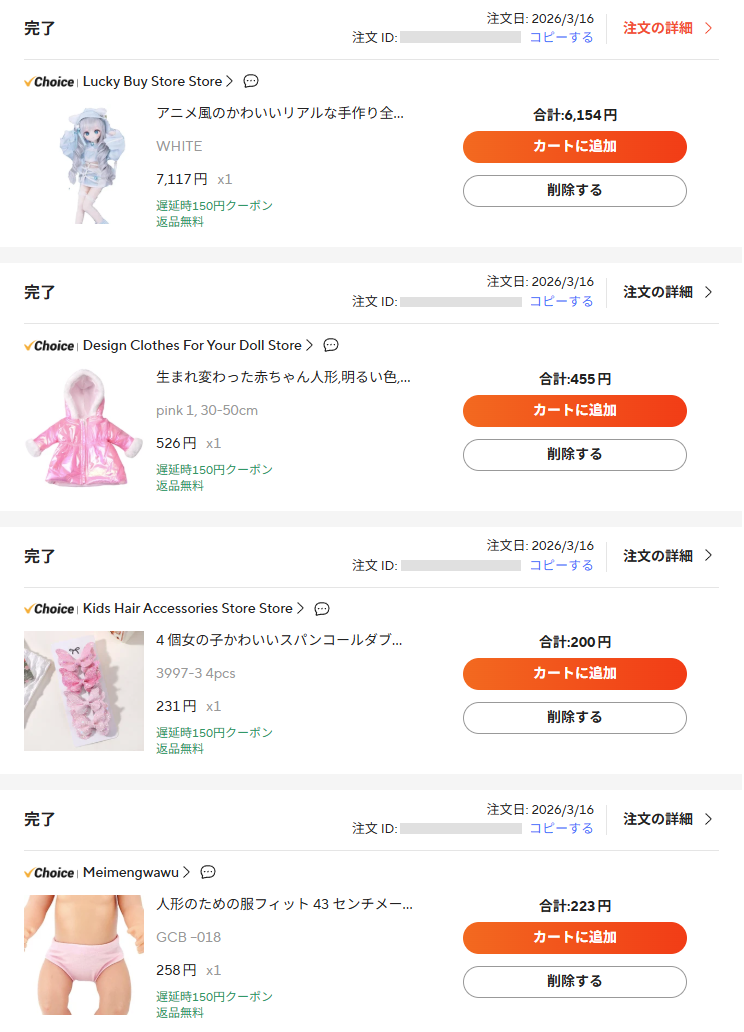The width and height of the screenshot is (744, 1032).
Task: Open Lucky Buy Store Store page chevron
Action: [x=230, y=81]
